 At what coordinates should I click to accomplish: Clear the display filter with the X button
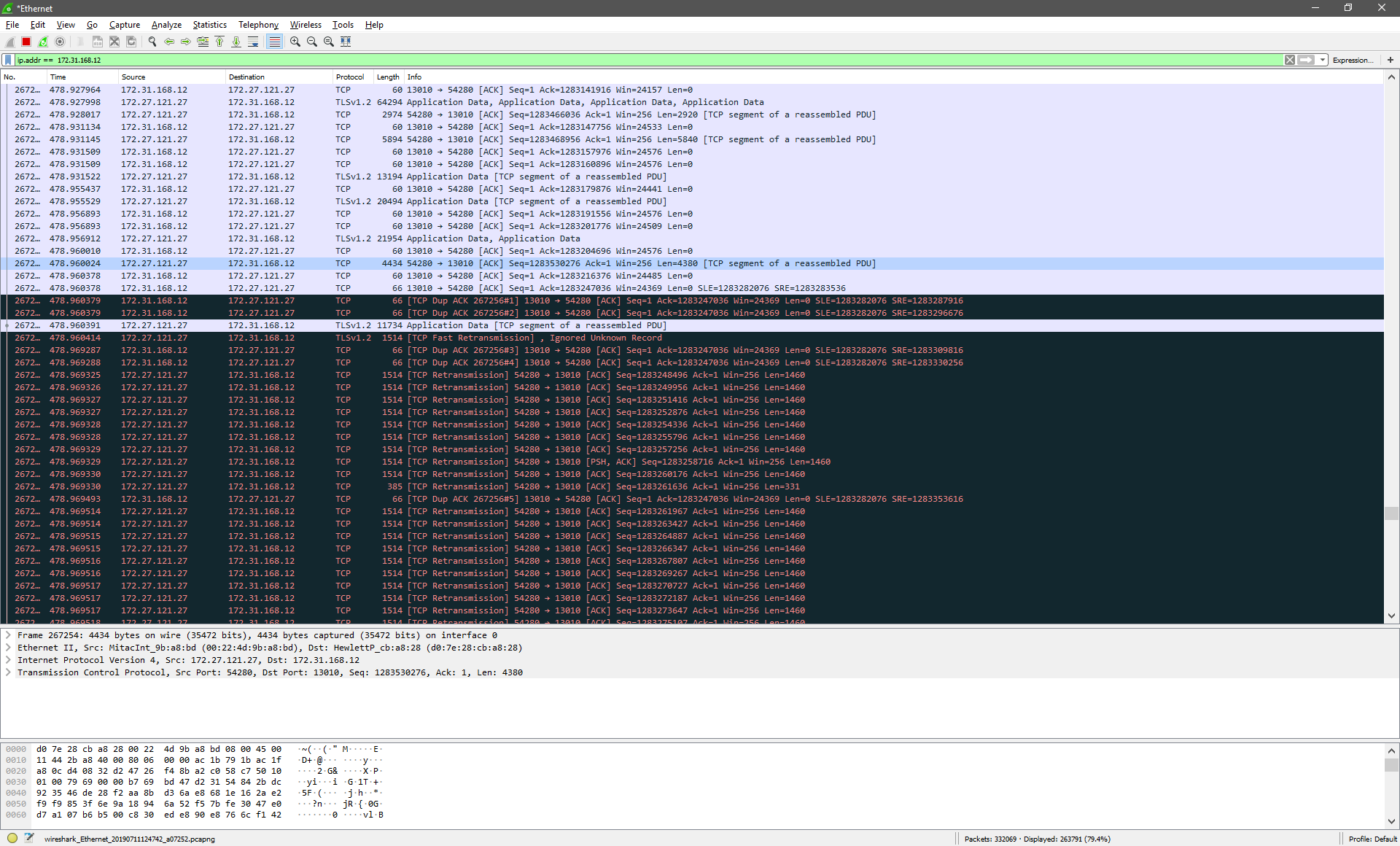pyautogui.click(x=1291, y=60)
